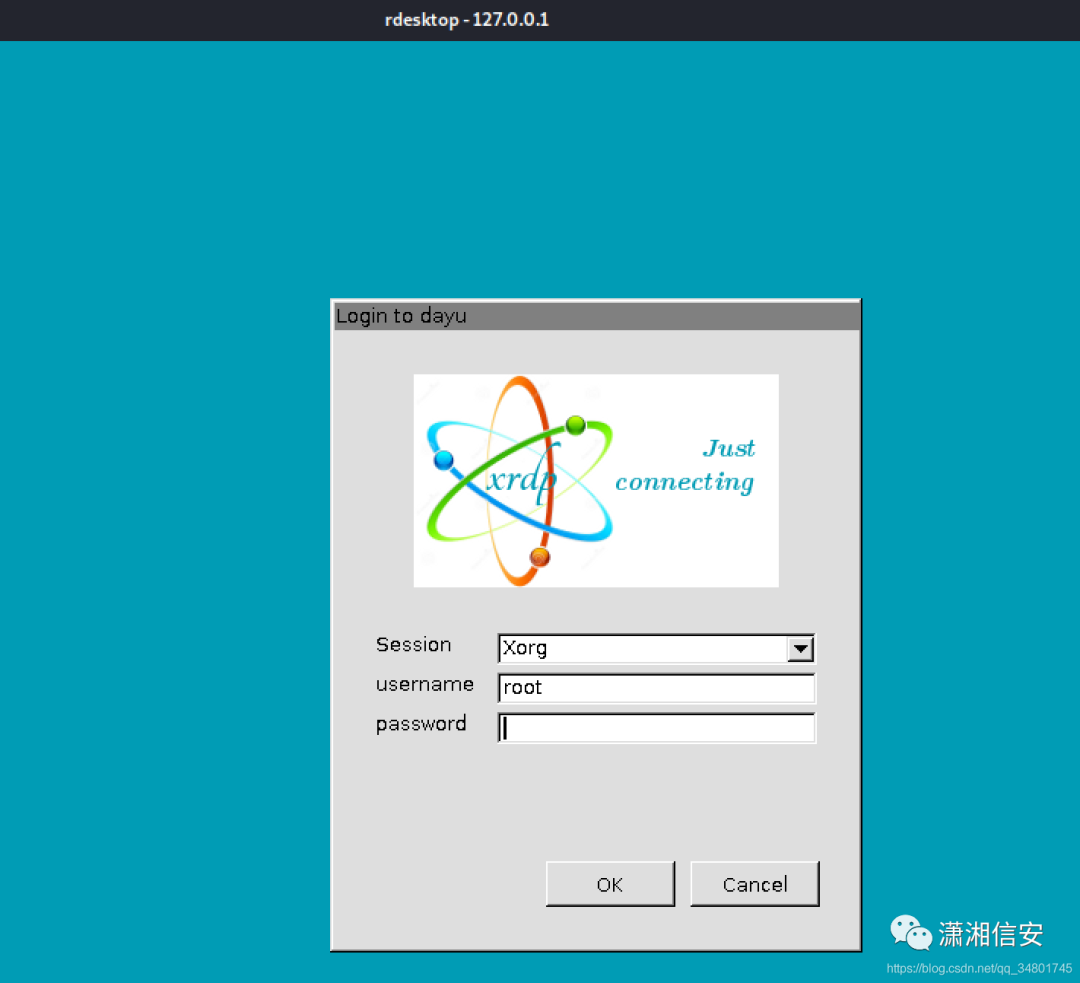Click the 'Just connecting' slogan text
This screenshot has width=1080, height=983.
pos(685,466)
